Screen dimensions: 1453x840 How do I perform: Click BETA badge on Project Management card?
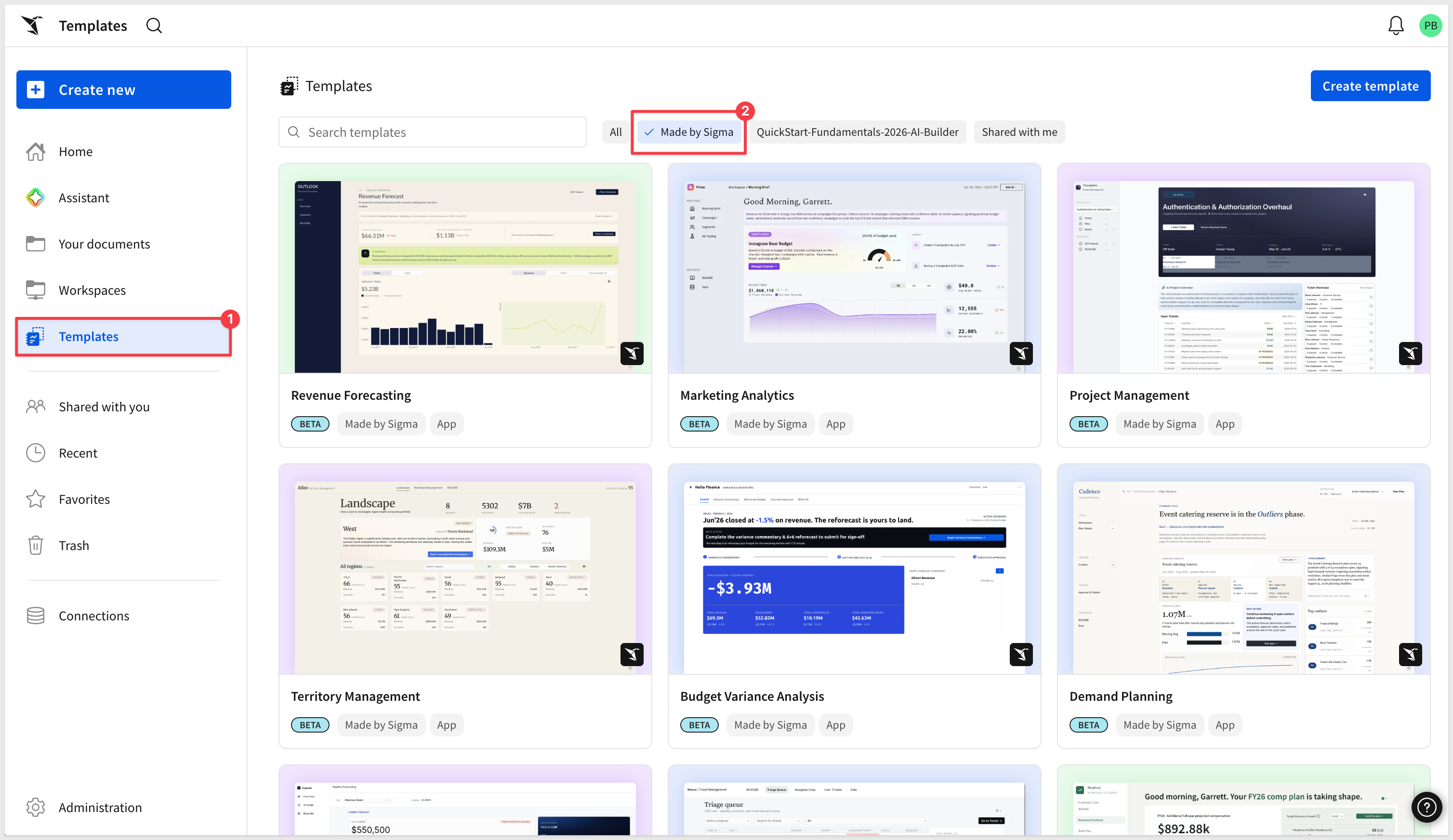1088,424
